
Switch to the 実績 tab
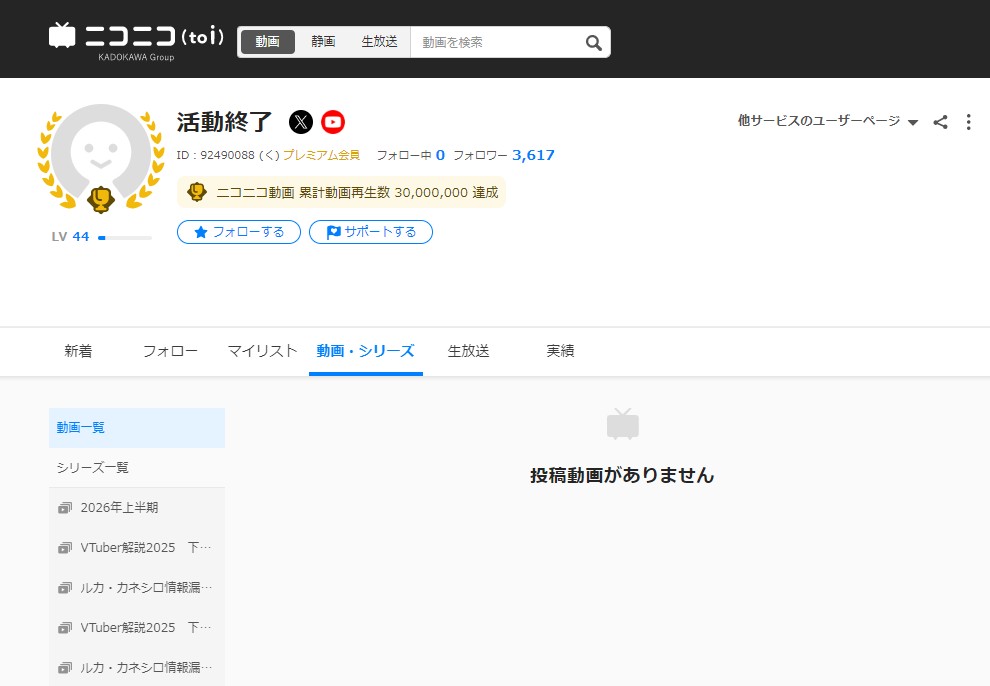560,351
